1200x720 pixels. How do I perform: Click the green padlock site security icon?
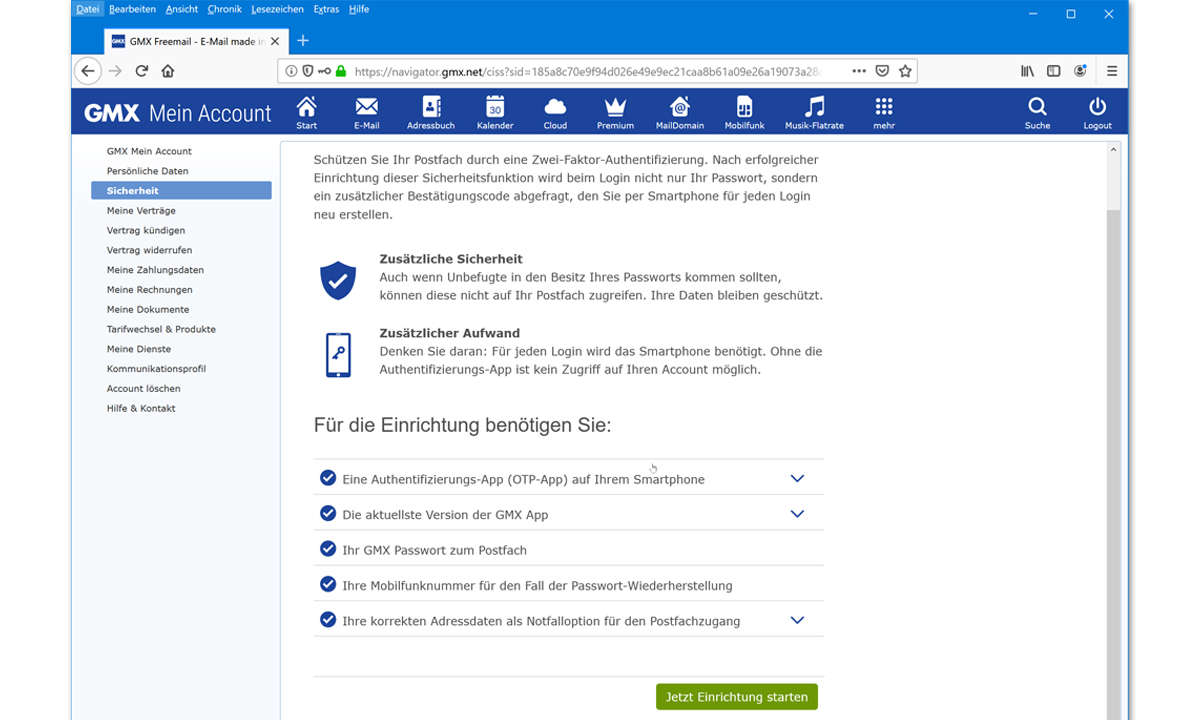click(340, 71)
